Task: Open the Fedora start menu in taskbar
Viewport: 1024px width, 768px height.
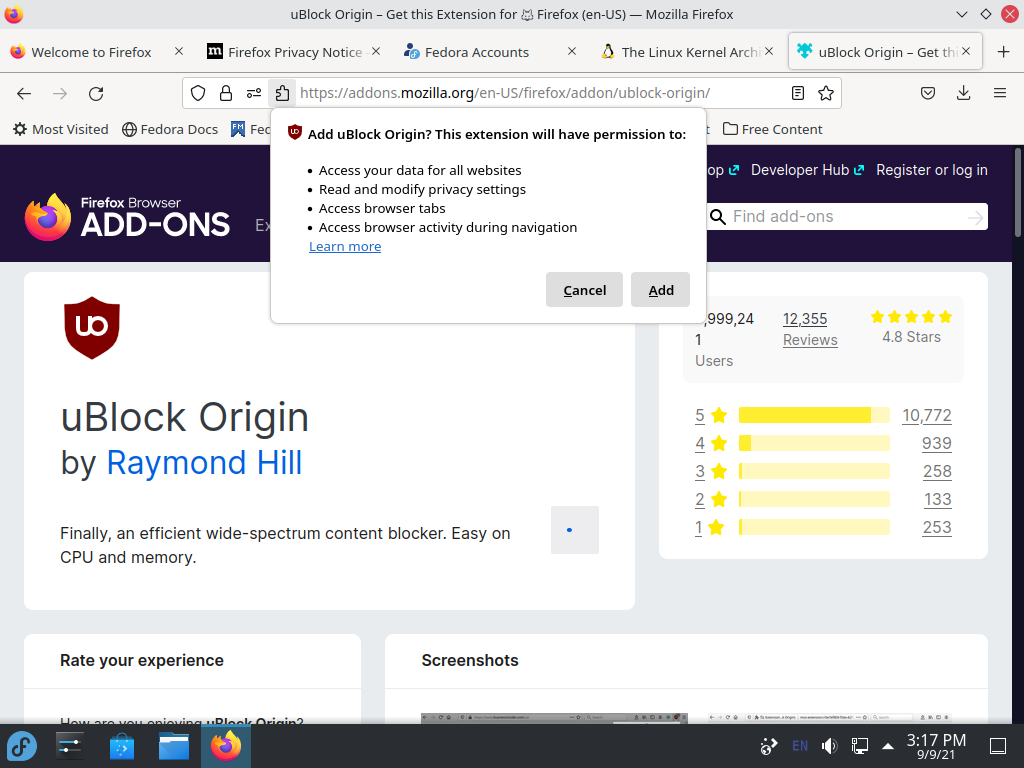Action: pos(22,746)
